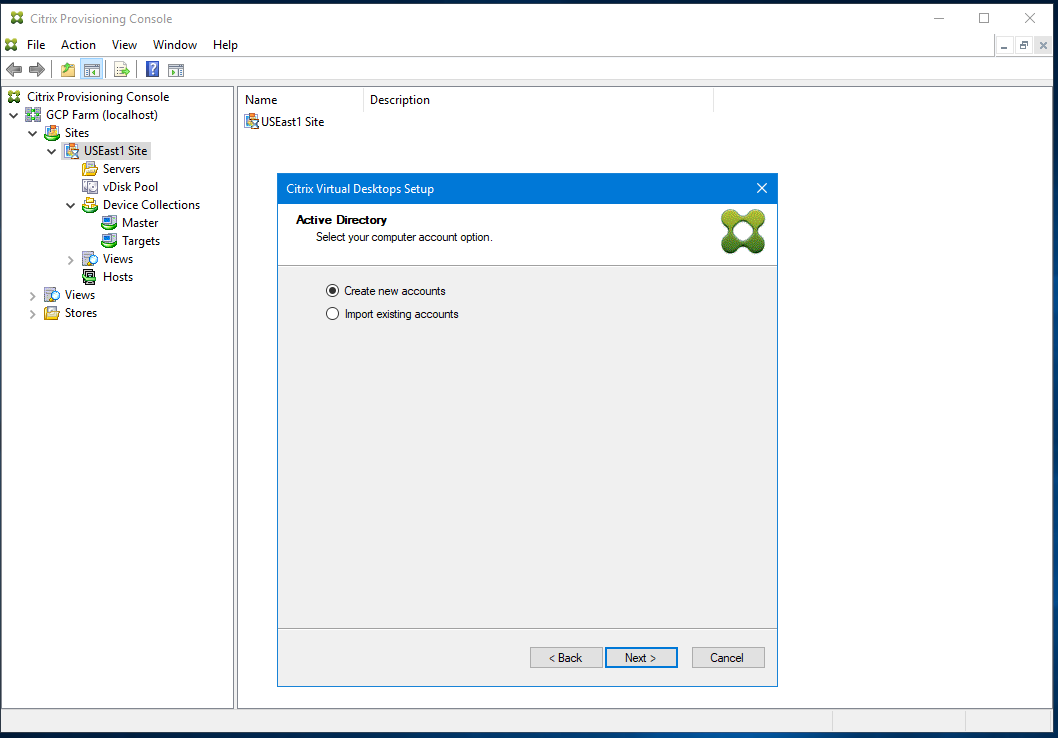Image resolution: width=1058 pixels, height=738 pixels.
Task: Click the Servers folder icon
Action: (90, 169)
